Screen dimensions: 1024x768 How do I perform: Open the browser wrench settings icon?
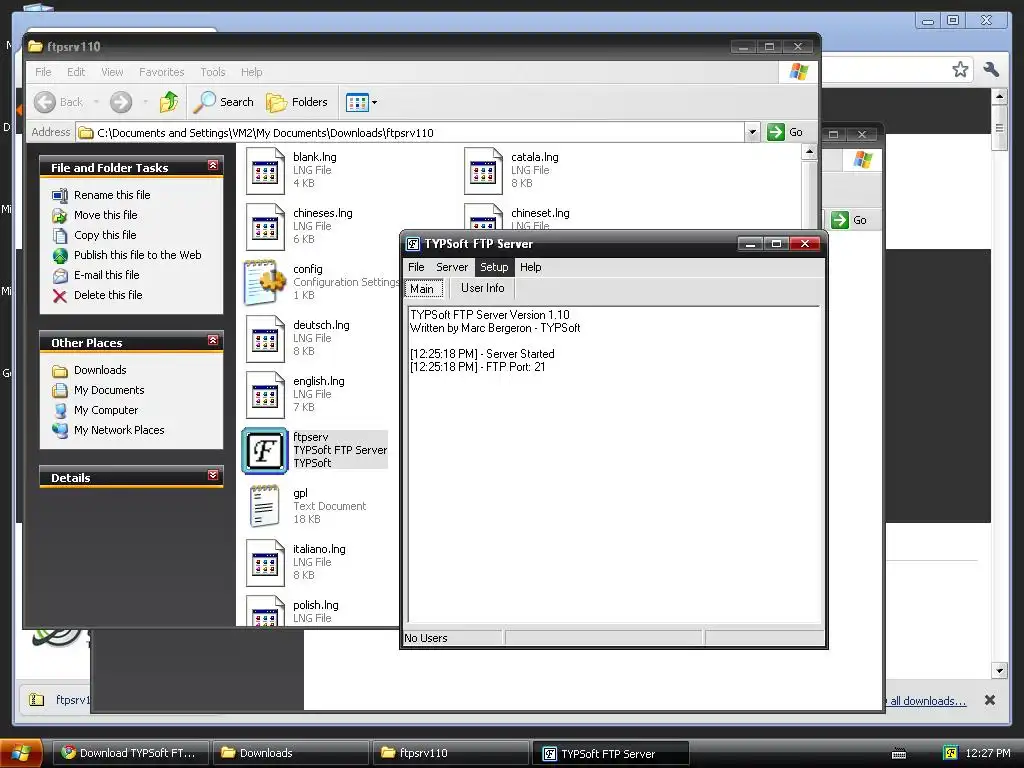tap(991, 69)
